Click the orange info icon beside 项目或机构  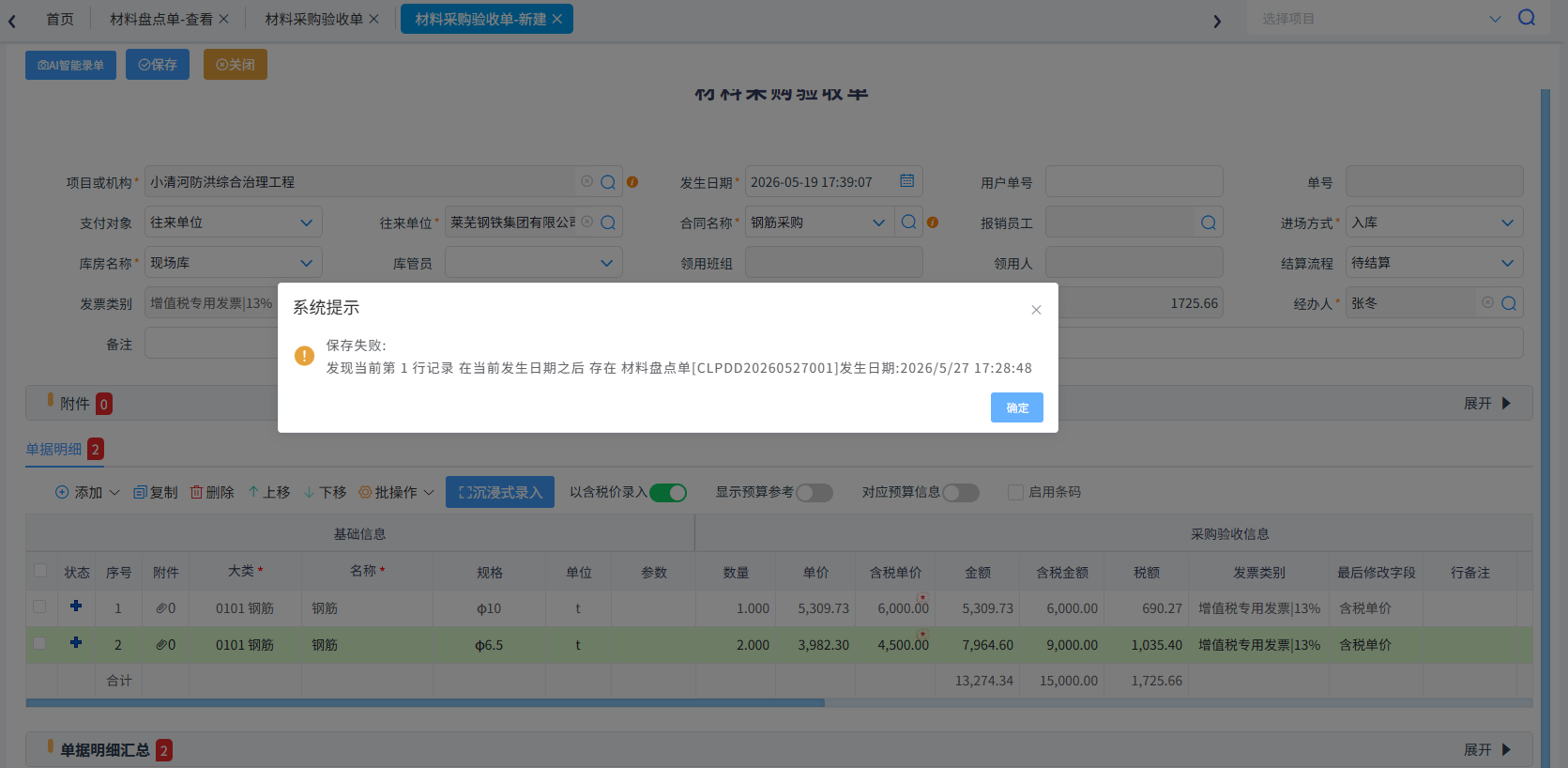pos(632,182)
